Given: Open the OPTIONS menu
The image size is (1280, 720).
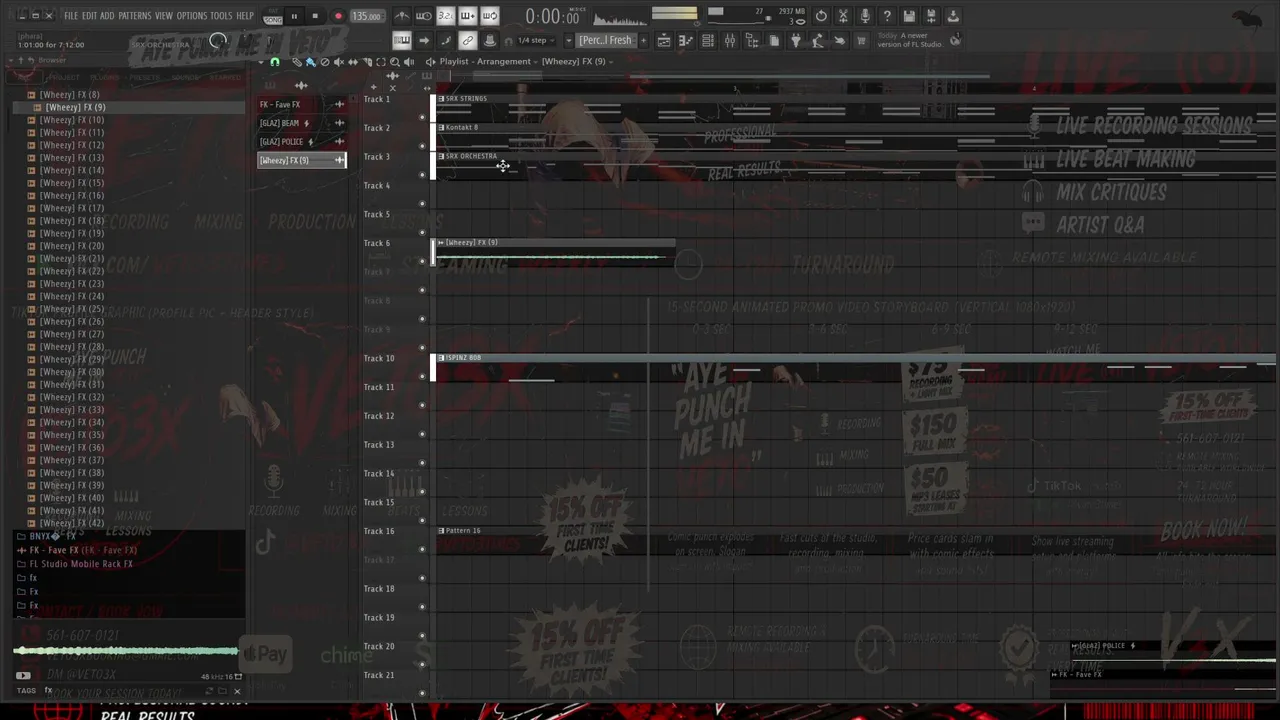Looking at the screenshot, I should (x=191, y=16).
